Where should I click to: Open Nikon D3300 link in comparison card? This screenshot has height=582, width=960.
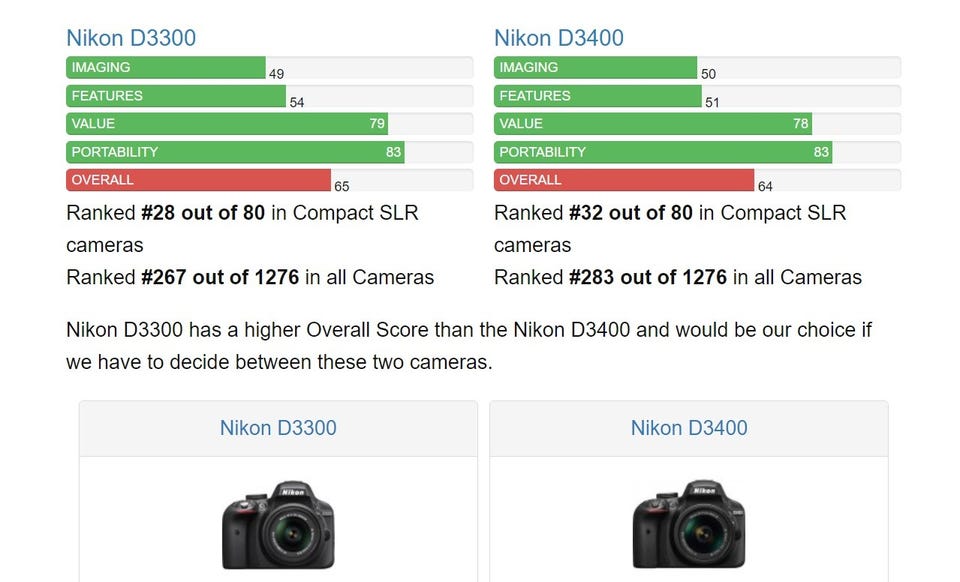279,428
